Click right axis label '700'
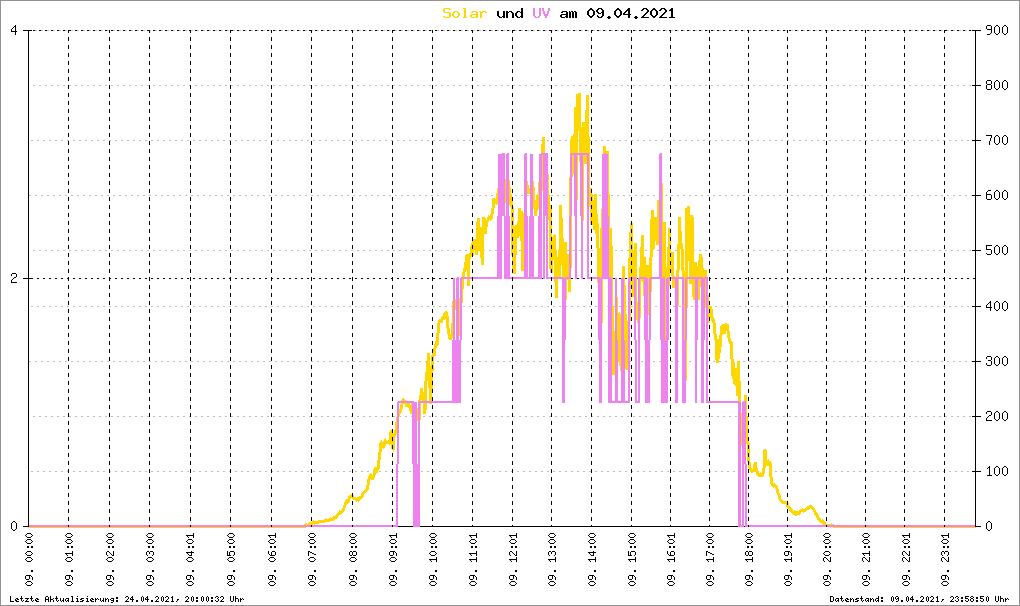Viewport: 1020px width, 606px height. pyautogui.click(x=996, y=140)
